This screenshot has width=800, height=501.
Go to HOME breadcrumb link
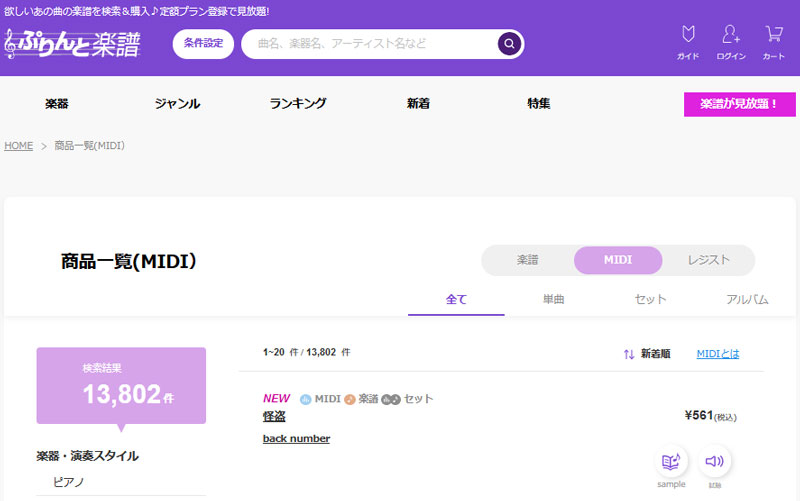pyautogui.click(x=18, y=146)
